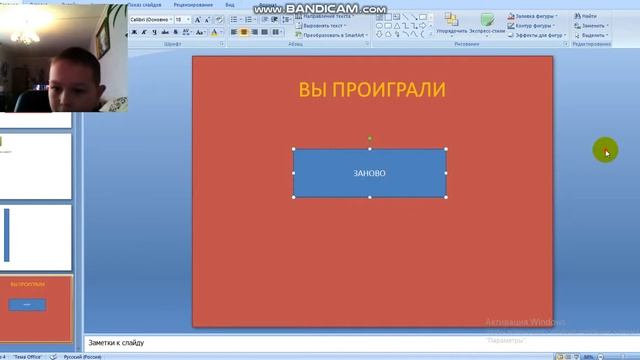The height and width of the screenshot is (360, 640).
Task: Open font color dropdown arrow
Action: pyautogui.click(x=222, y=32)
